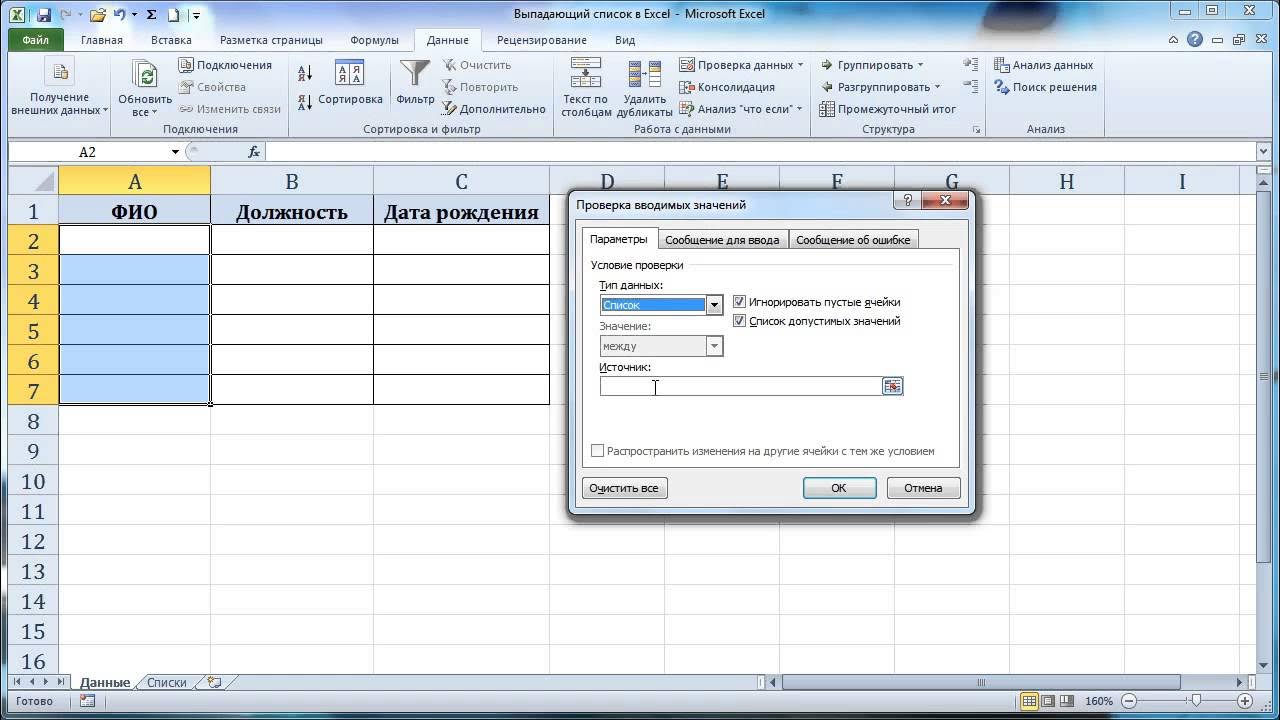1280x720 pixels.
Task: Click the open folder icon in quick access toolbar
Action: click(97, 15)
